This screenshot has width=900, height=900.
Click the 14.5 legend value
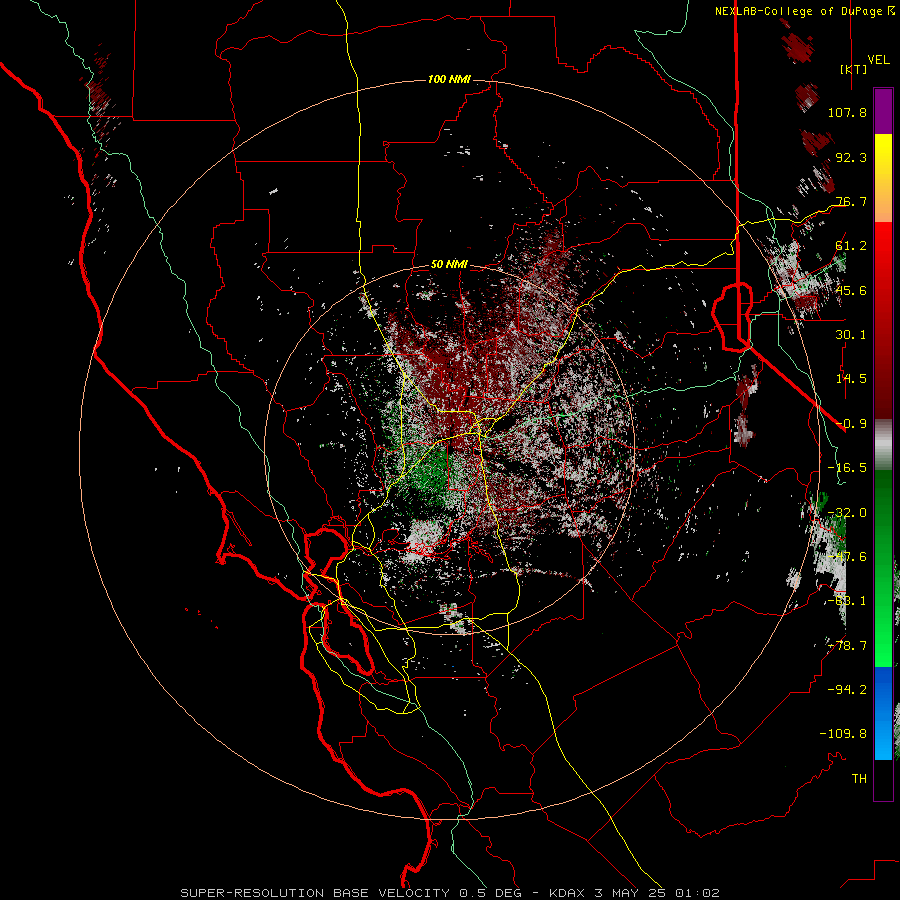tap(851, 379)
